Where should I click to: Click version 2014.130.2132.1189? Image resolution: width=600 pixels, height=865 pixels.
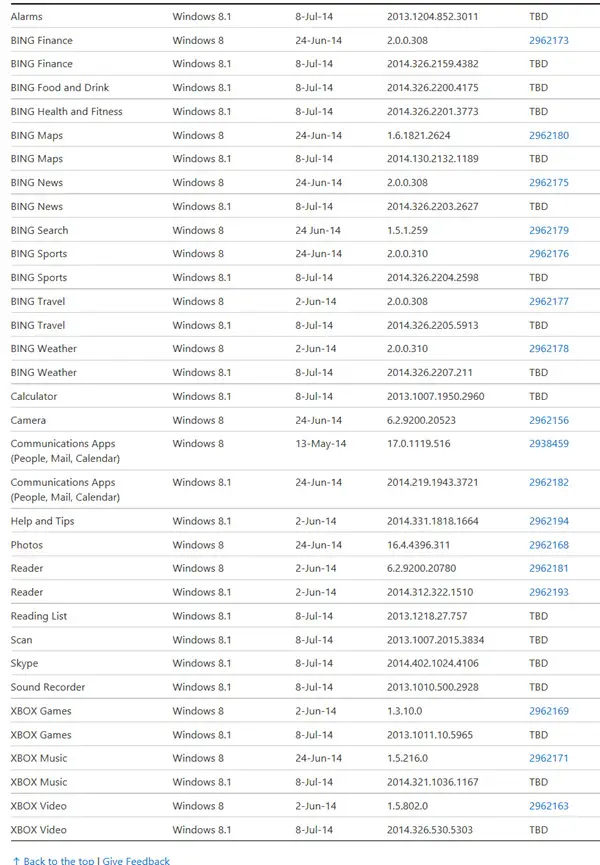[432, 159]
